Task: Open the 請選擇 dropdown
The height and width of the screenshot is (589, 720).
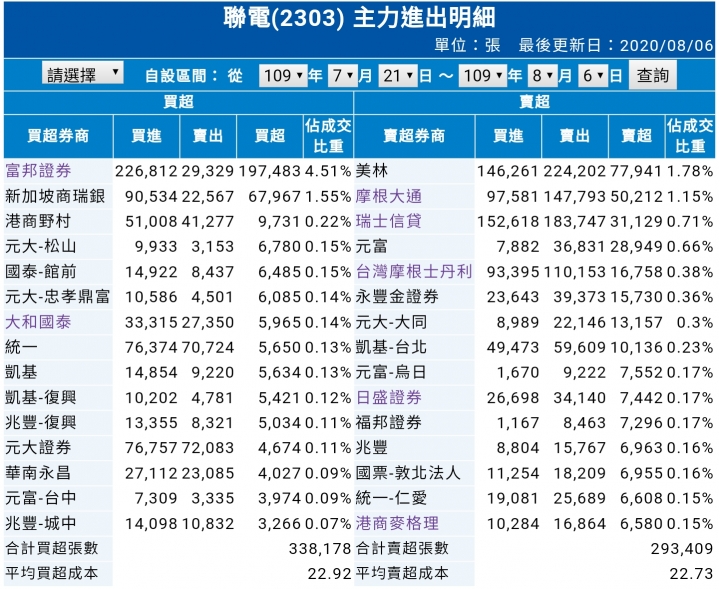Action: (x=83, y=73)
